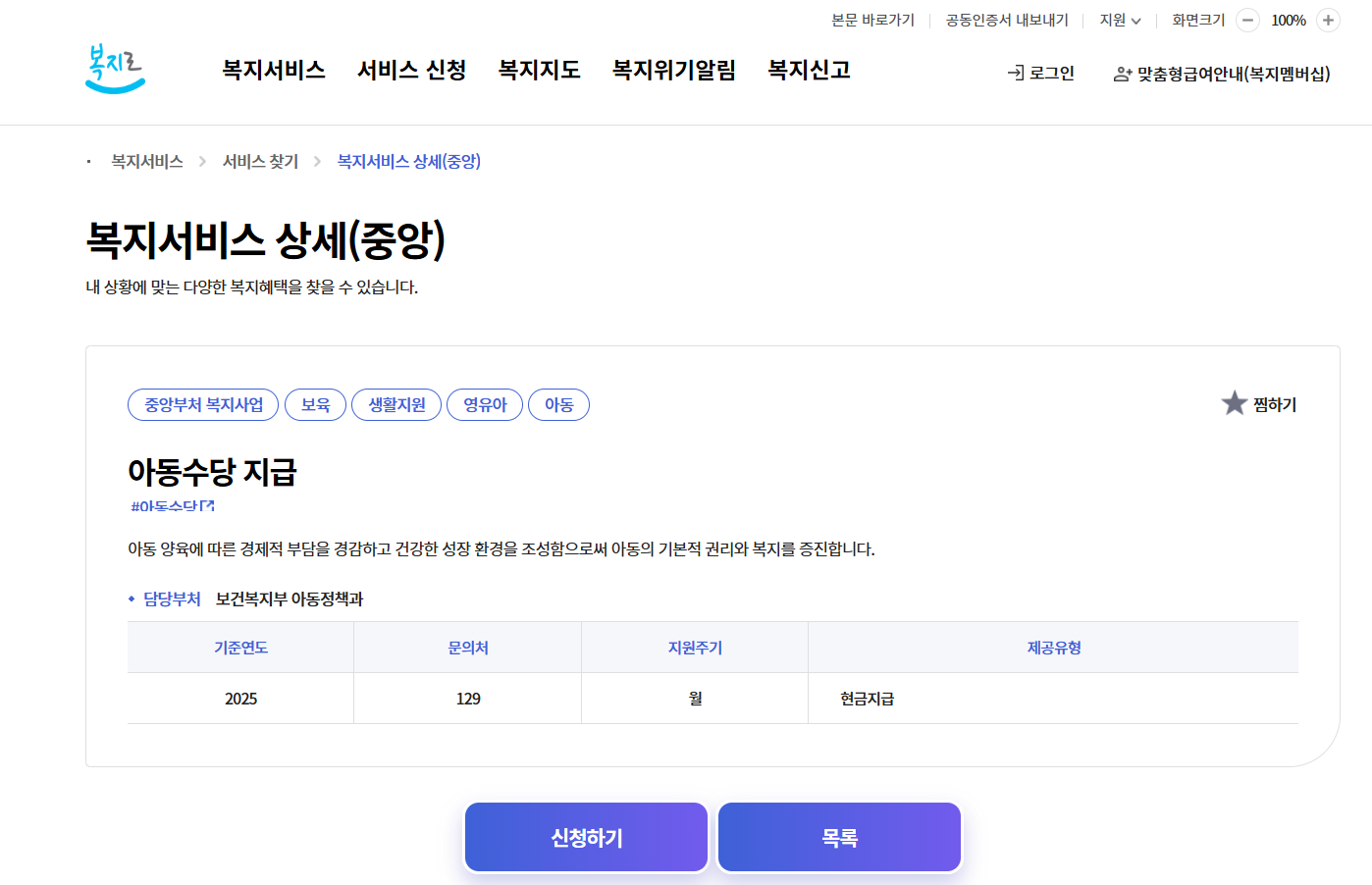Click the 서비스 찾기 breadcrumb link
The height and width of the screenshot is (885, 1372).
[x=261, y=161]
